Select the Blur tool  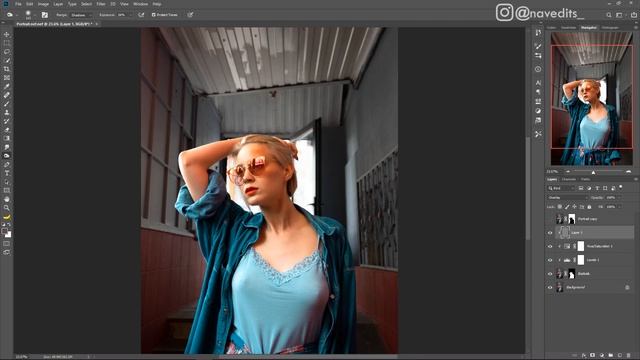pyautogui.click(x=7, y=147)
